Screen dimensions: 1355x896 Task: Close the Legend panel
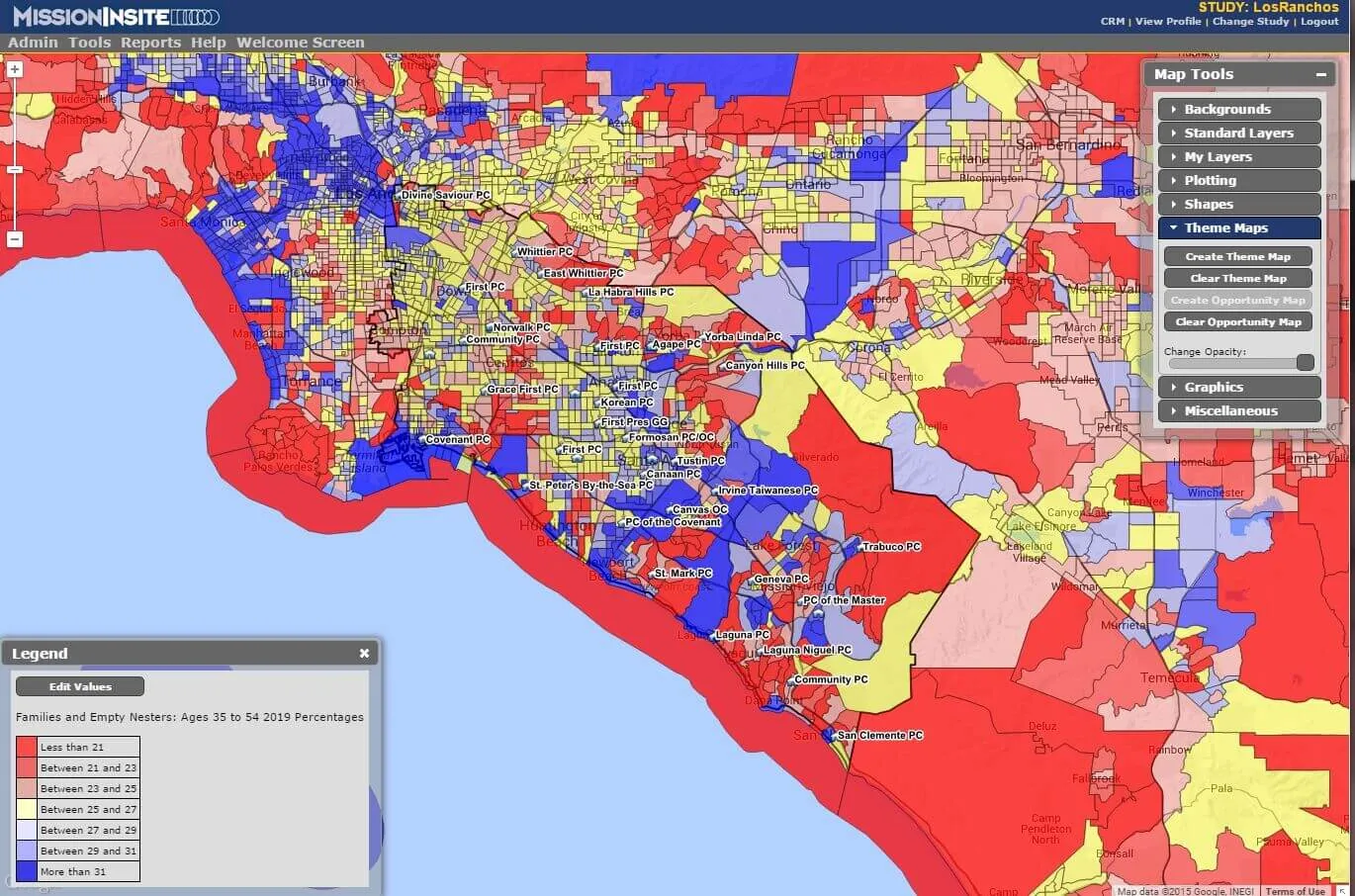point(364,654)
